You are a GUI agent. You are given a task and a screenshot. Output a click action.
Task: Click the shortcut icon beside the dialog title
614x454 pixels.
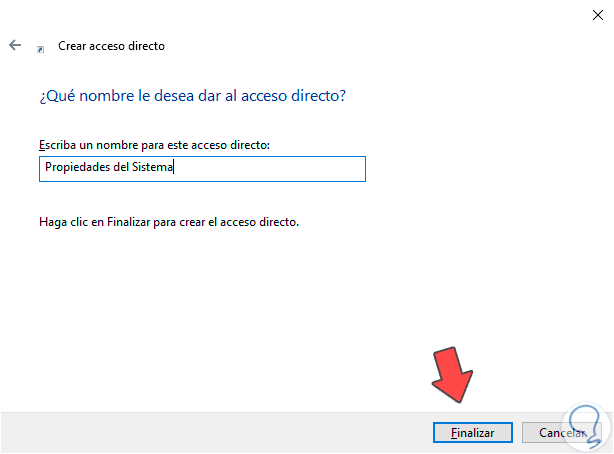(40, 47)
